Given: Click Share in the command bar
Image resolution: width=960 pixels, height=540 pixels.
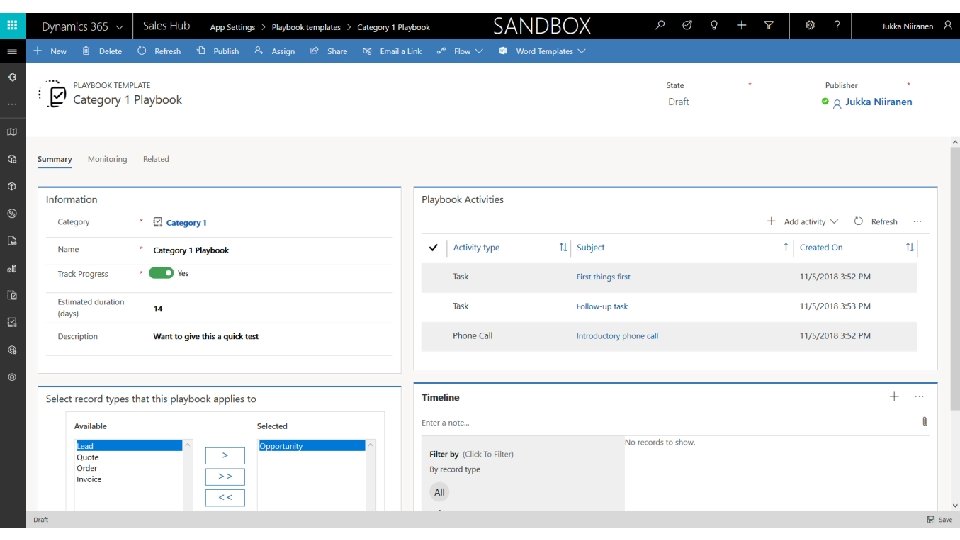Looking at the screenshot, I should (x=328, y=51).
